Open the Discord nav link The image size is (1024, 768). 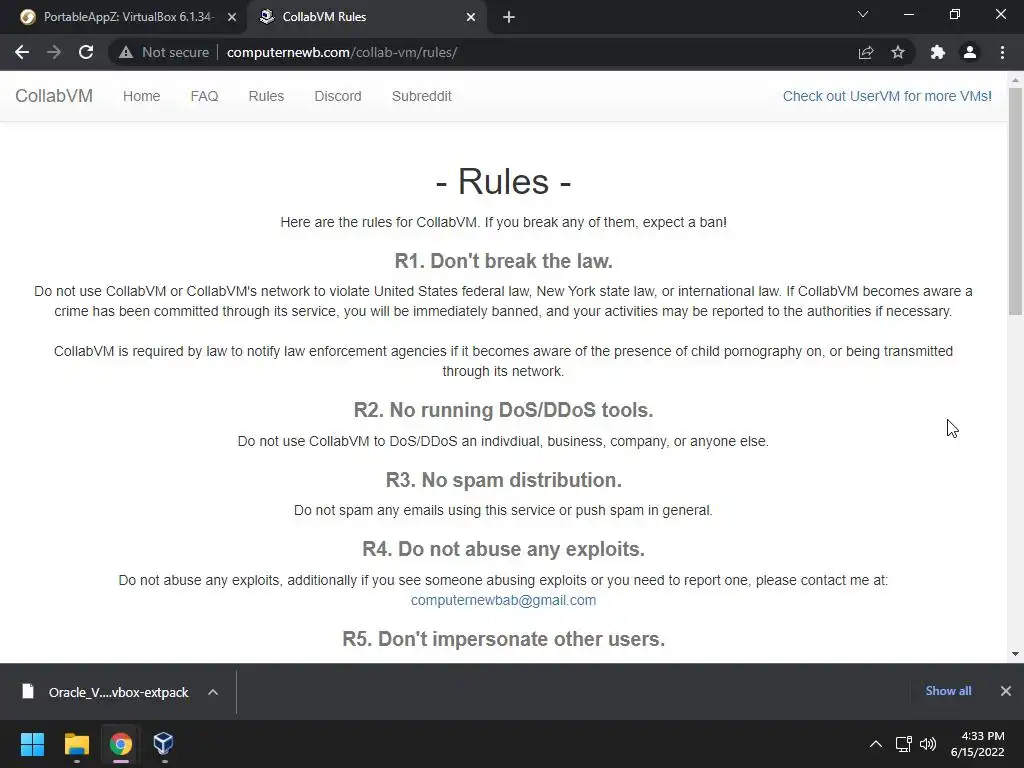338,96
